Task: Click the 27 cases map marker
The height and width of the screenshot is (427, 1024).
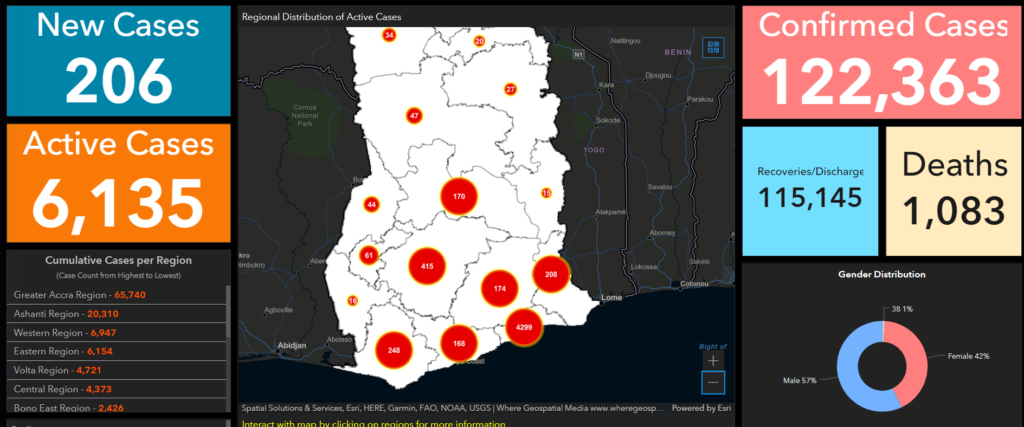Action: [511, 89]
